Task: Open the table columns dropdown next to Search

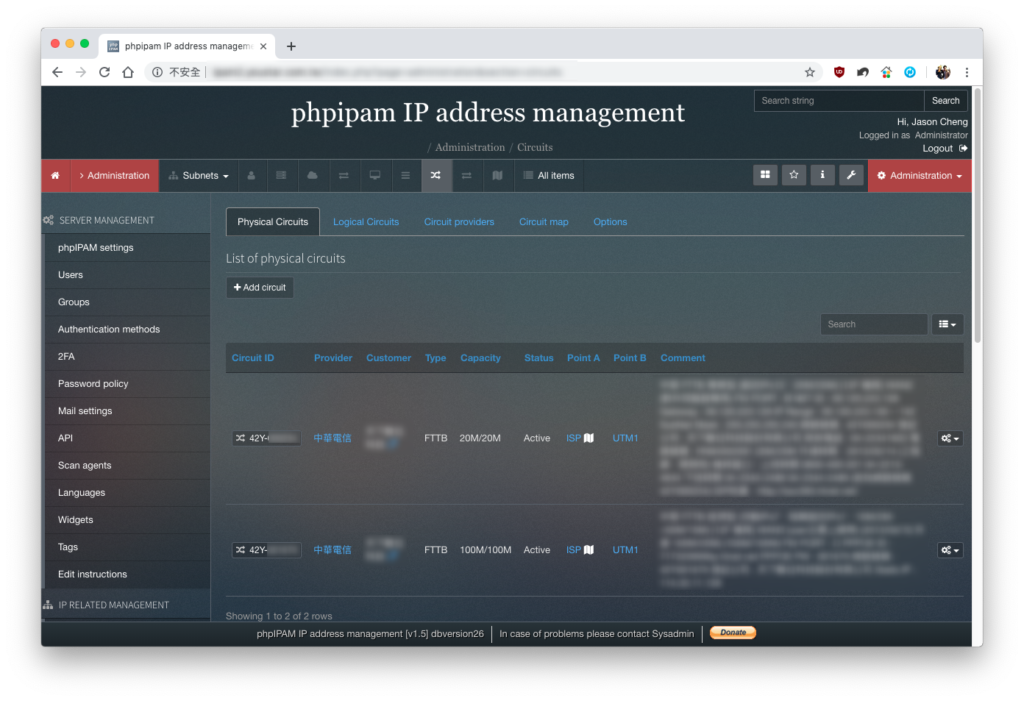Action: tap(948, 324)
